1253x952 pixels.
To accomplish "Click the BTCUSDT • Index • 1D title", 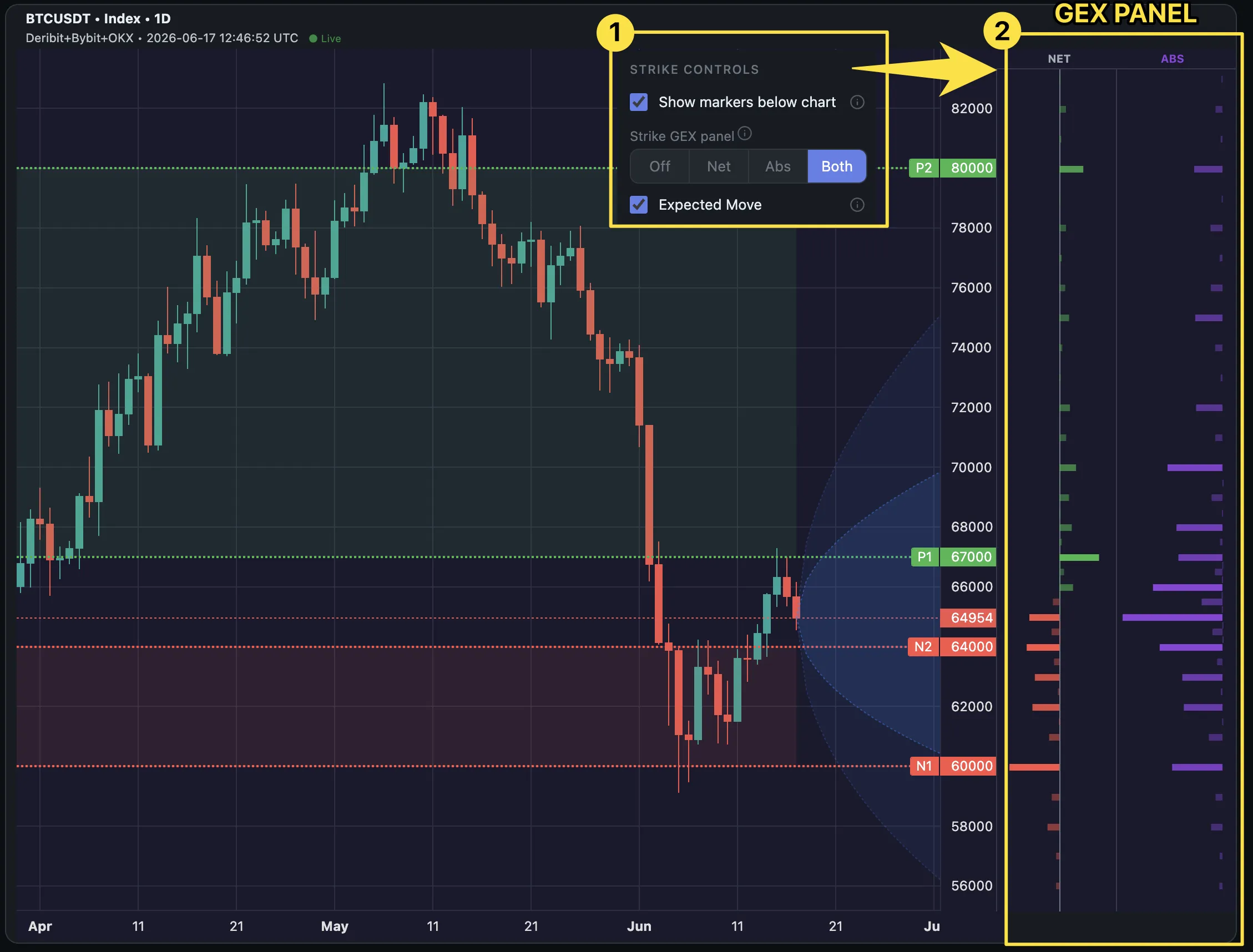I will click(x=98, y=19).
